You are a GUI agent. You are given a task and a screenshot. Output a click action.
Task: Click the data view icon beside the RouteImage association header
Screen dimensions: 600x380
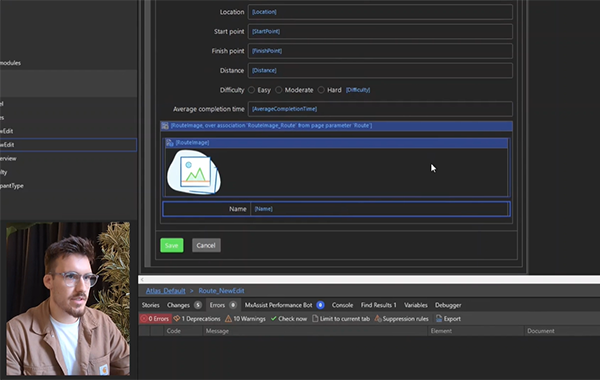(165, 126)
